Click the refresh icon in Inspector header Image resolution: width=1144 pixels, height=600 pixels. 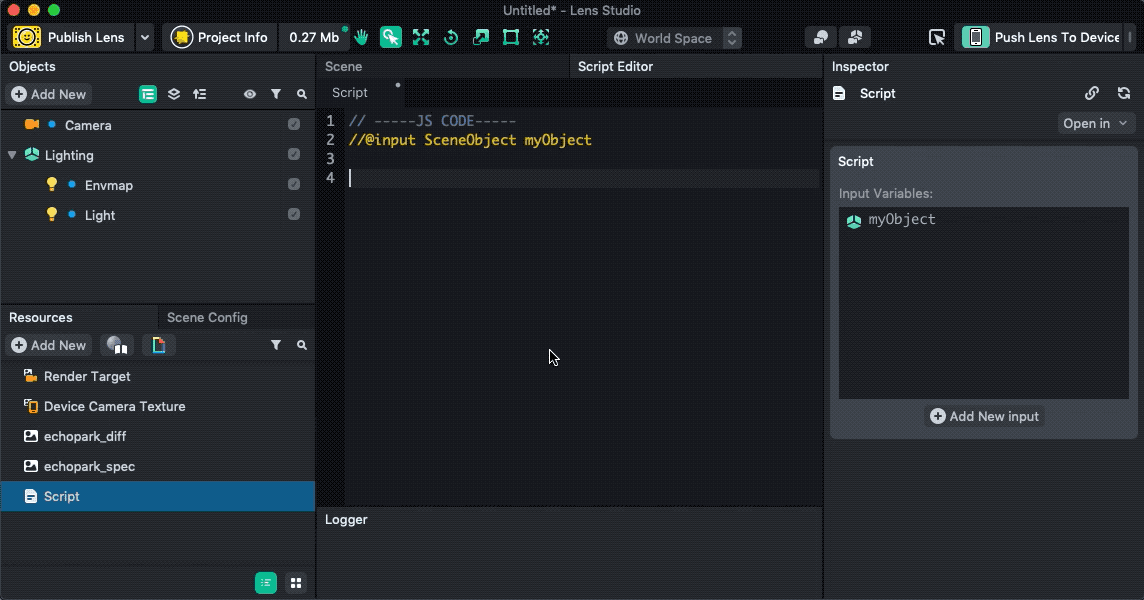point(1124,93)
